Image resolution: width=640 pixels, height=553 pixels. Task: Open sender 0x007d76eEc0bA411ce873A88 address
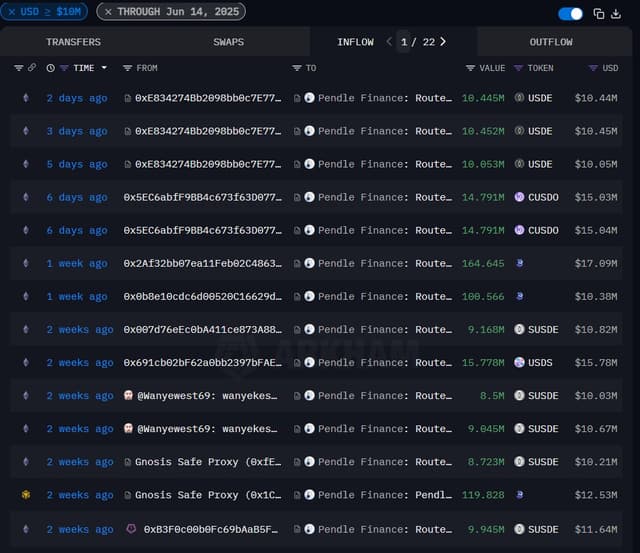coord(202,330)
